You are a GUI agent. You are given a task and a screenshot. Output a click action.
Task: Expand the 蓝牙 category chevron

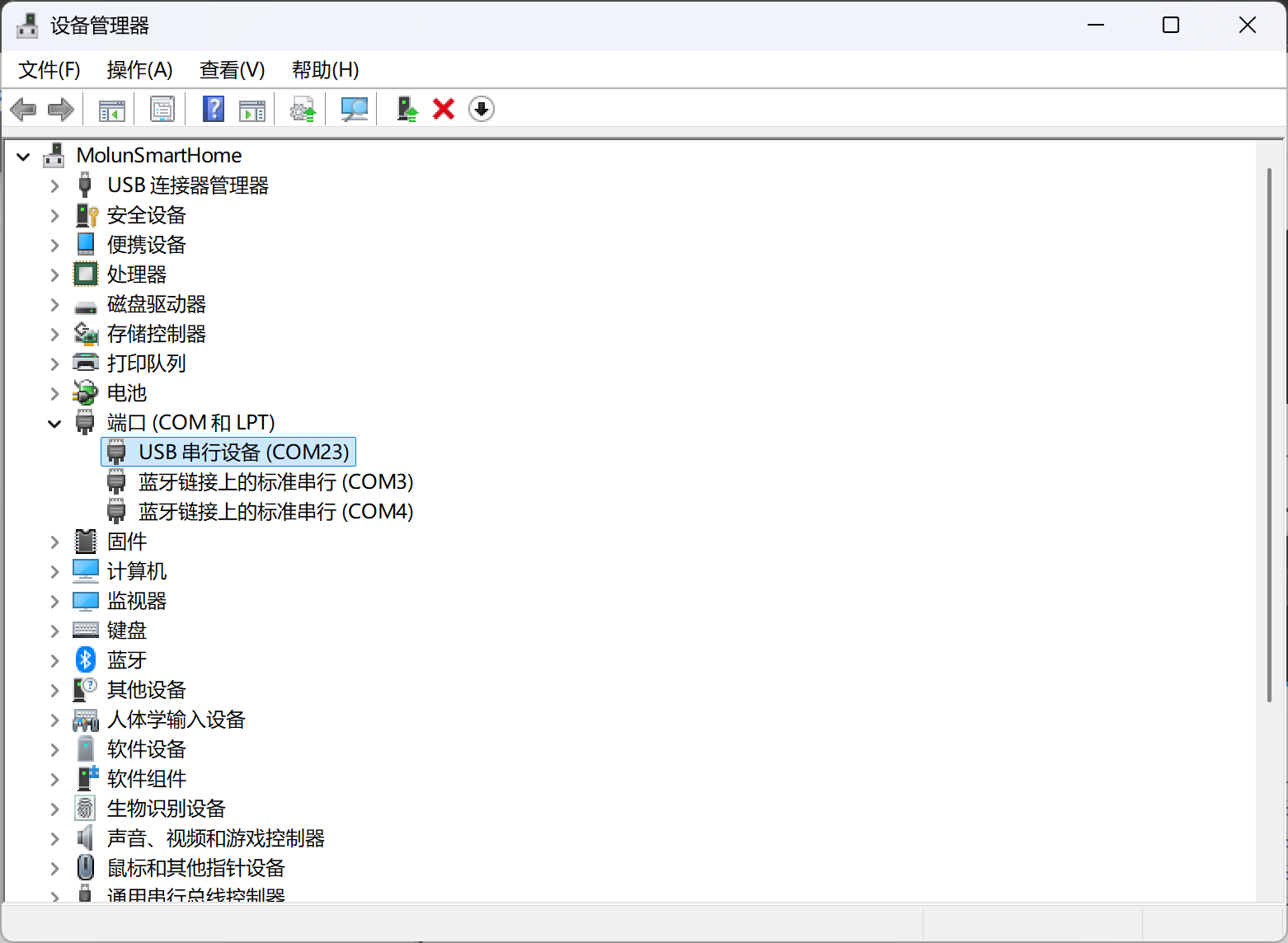click(x=54, y=661)
